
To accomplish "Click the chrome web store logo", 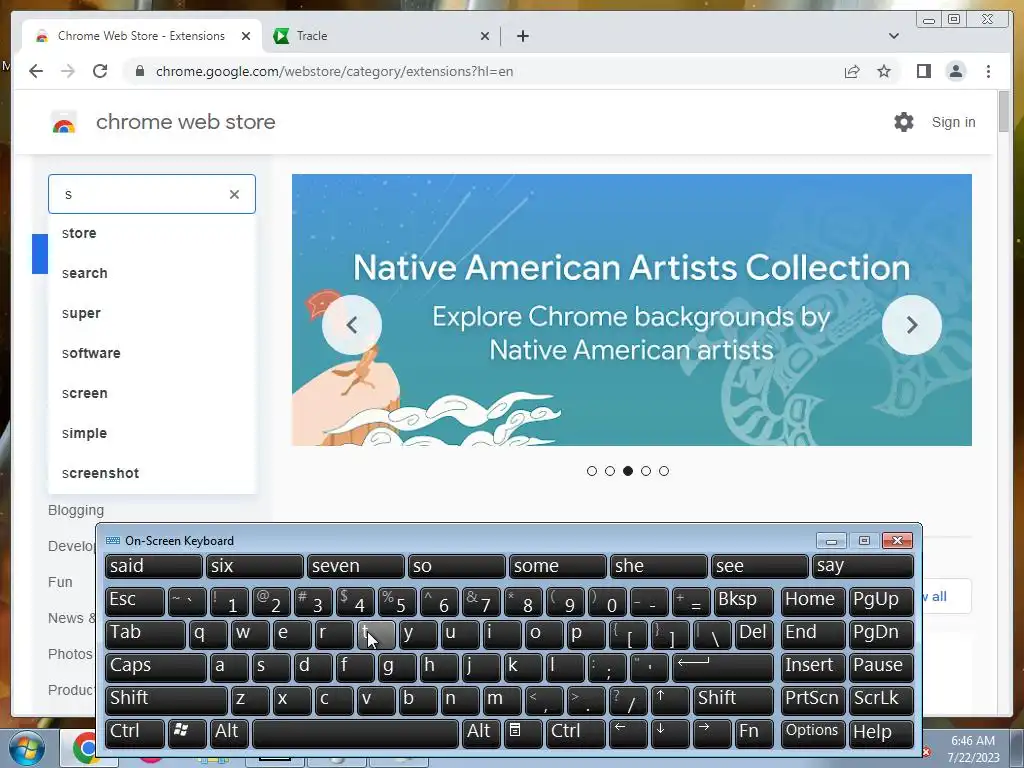I will [64, 122].
